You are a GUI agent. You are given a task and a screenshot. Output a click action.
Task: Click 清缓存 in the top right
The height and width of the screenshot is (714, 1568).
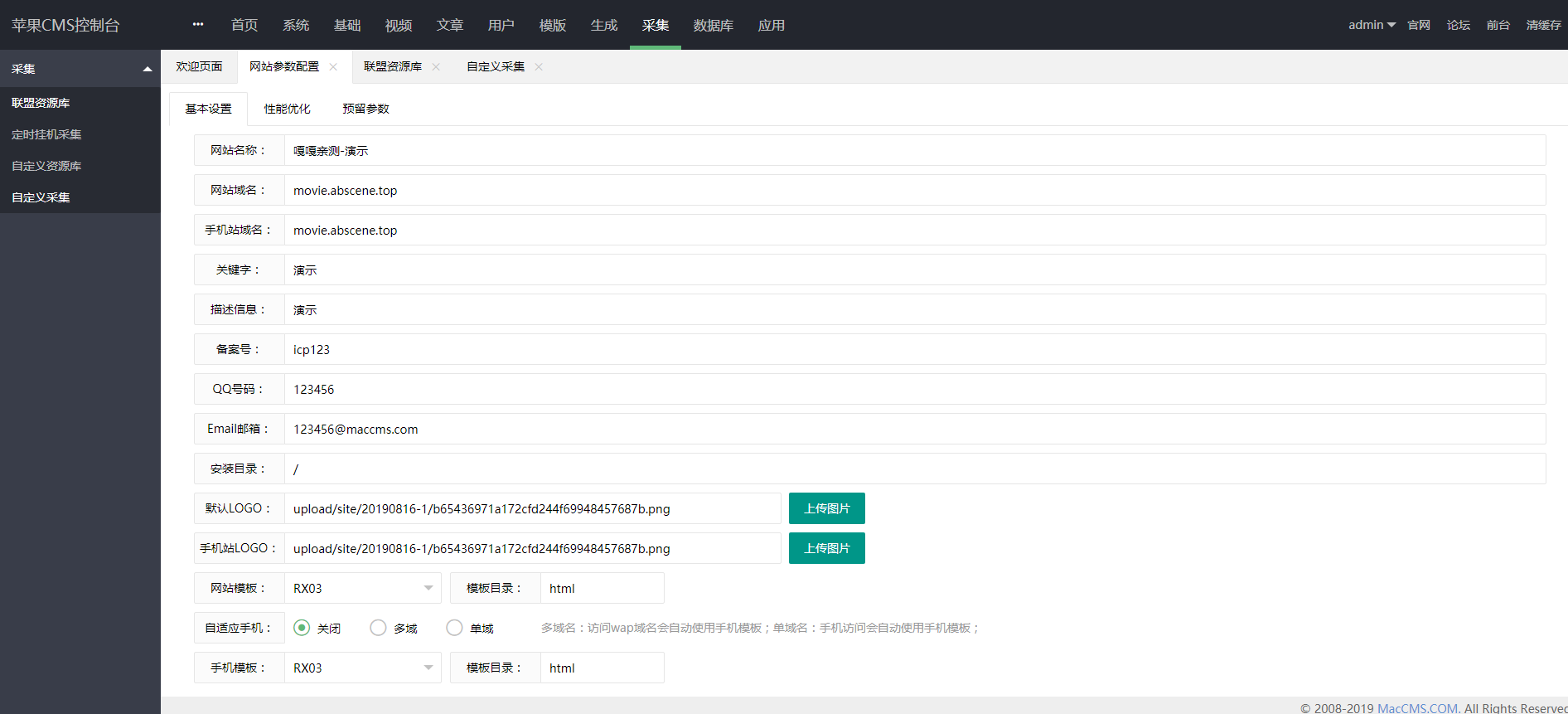[x=1543, y=25]
